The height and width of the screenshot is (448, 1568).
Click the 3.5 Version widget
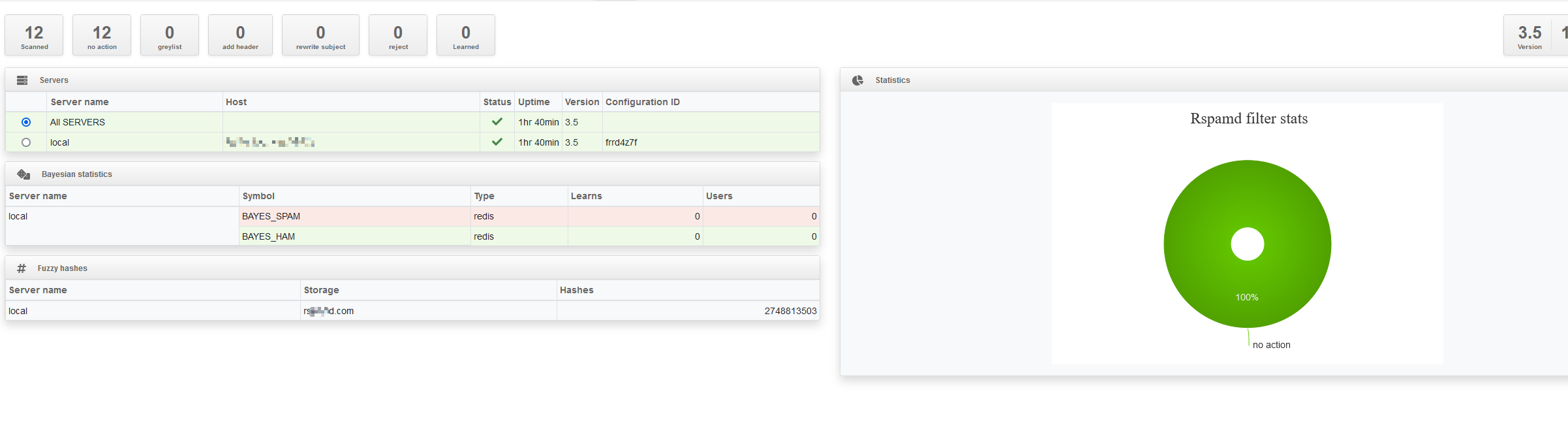click(1530, 35)
